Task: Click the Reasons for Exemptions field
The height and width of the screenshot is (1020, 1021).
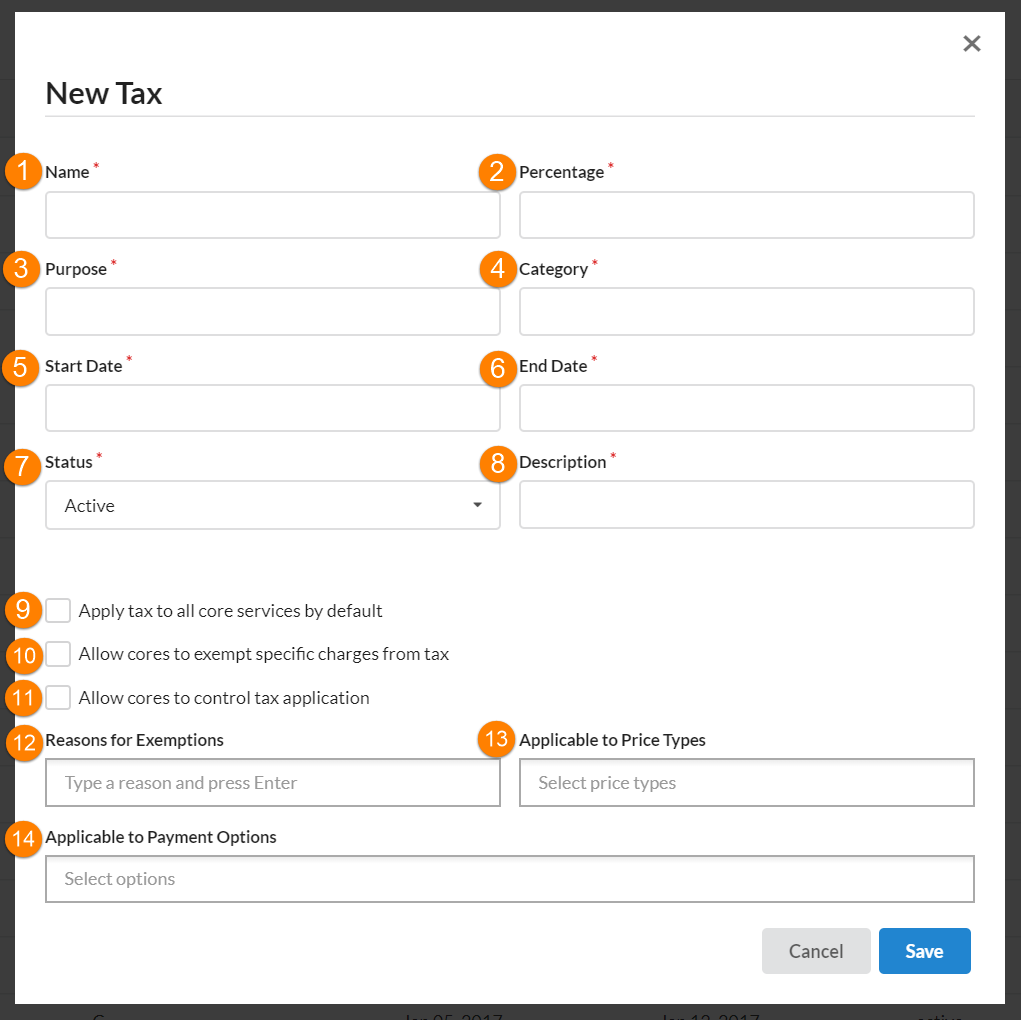Action: 272,783
